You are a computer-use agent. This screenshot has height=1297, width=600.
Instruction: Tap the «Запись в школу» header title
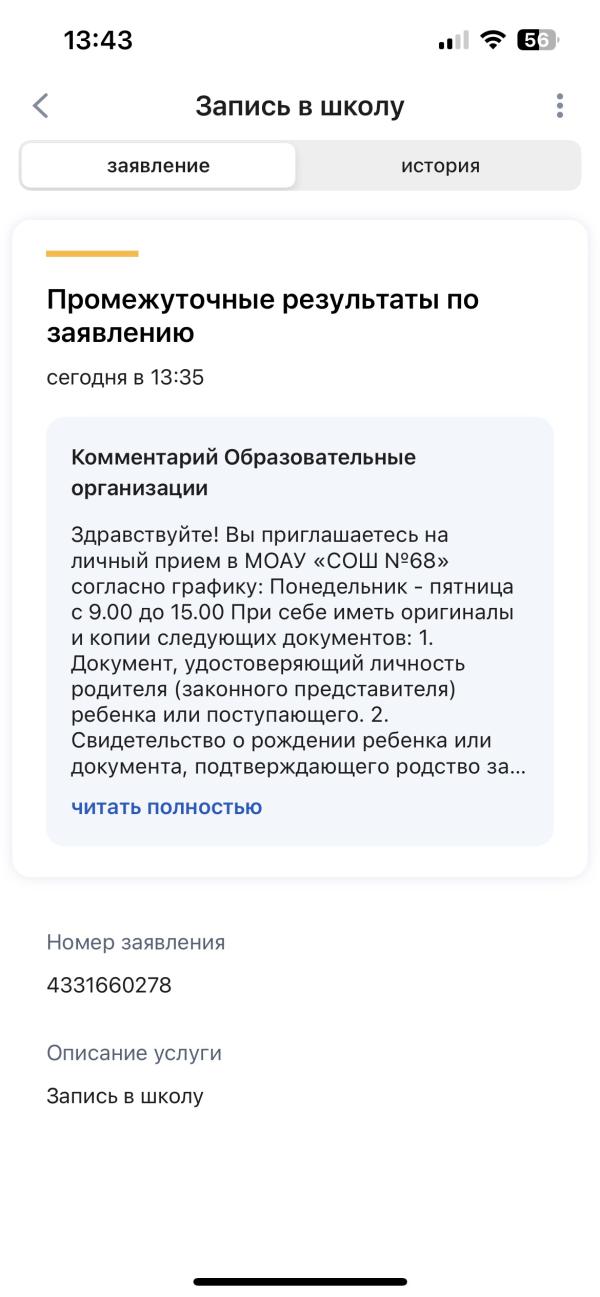(300, 106)
